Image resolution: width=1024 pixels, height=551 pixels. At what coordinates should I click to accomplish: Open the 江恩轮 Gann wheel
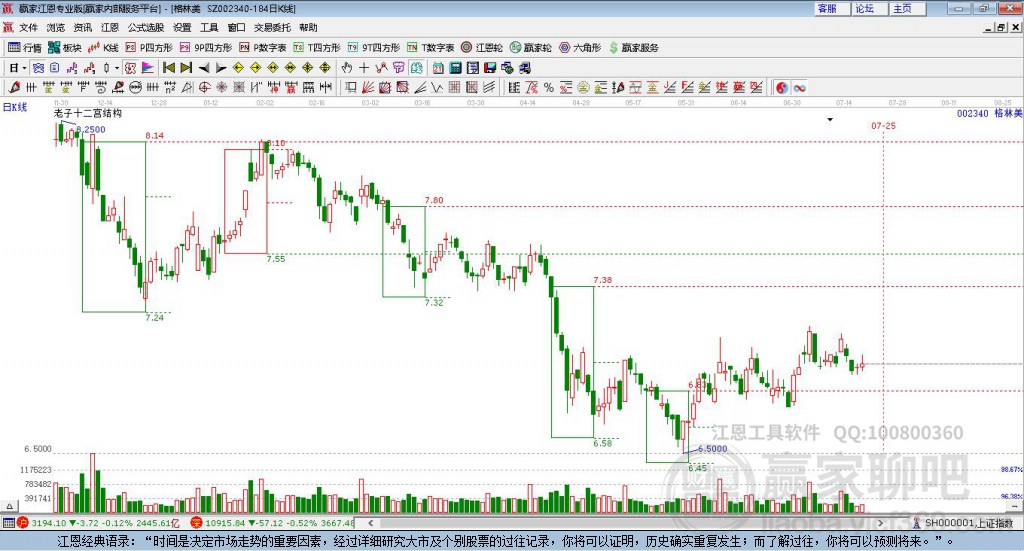click(x=482, y=48)
